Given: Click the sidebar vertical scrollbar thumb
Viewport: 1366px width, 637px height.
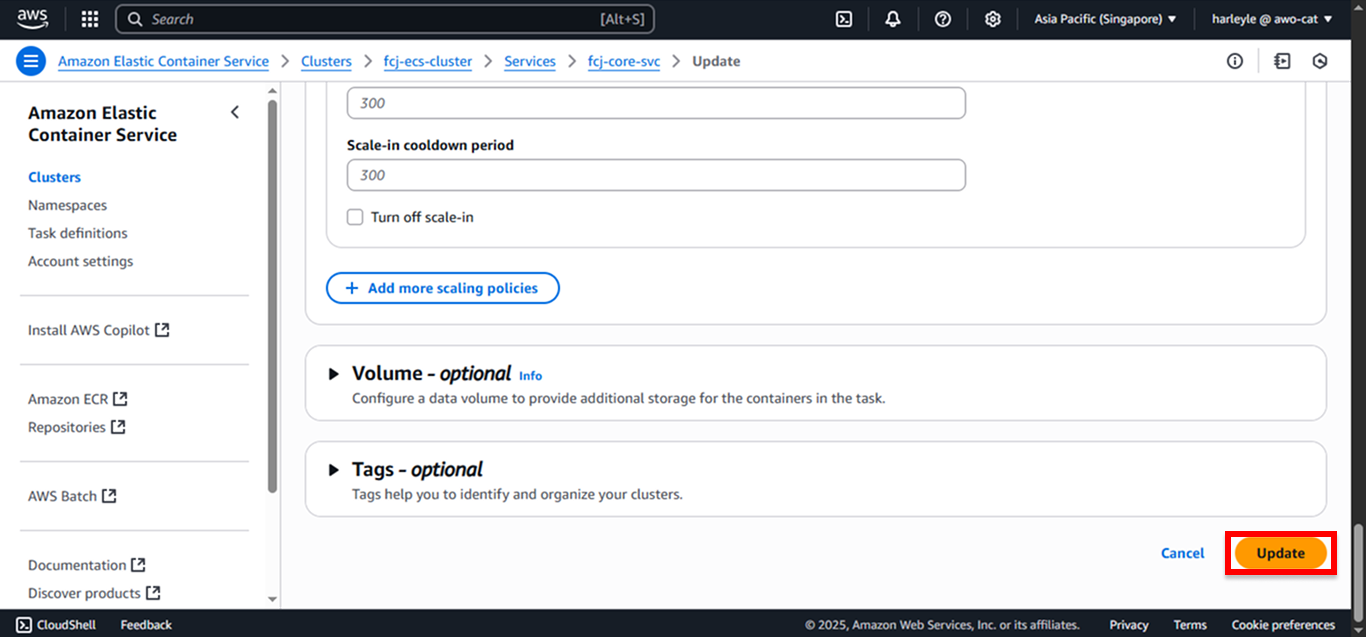Looking at the screenshot, I should pyautogui.click(x=273, y=295).
